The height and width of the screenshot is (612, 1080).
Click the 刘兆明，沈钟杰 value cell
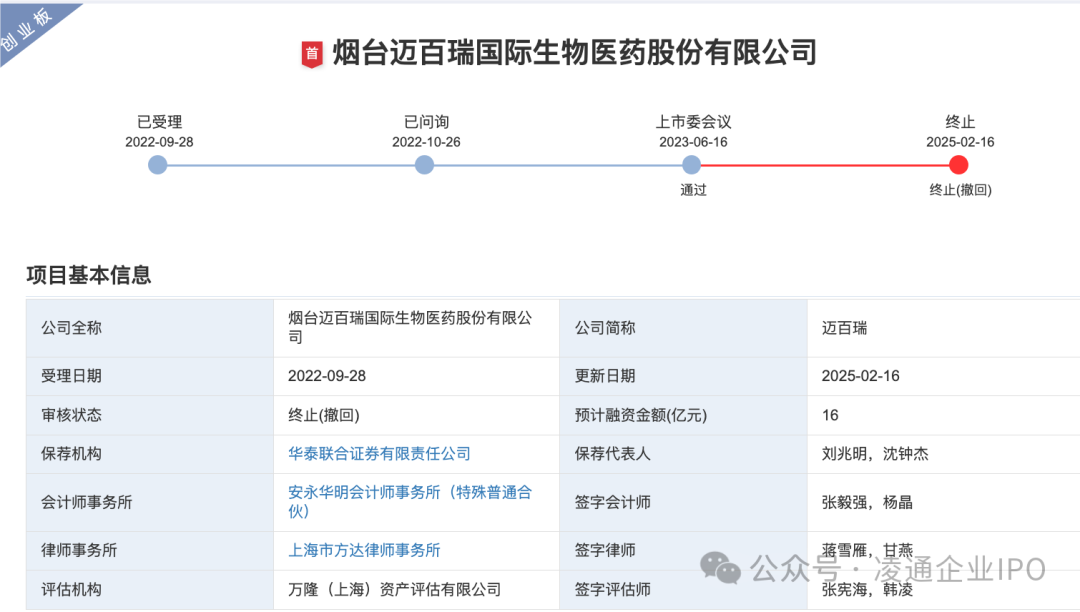944,454
